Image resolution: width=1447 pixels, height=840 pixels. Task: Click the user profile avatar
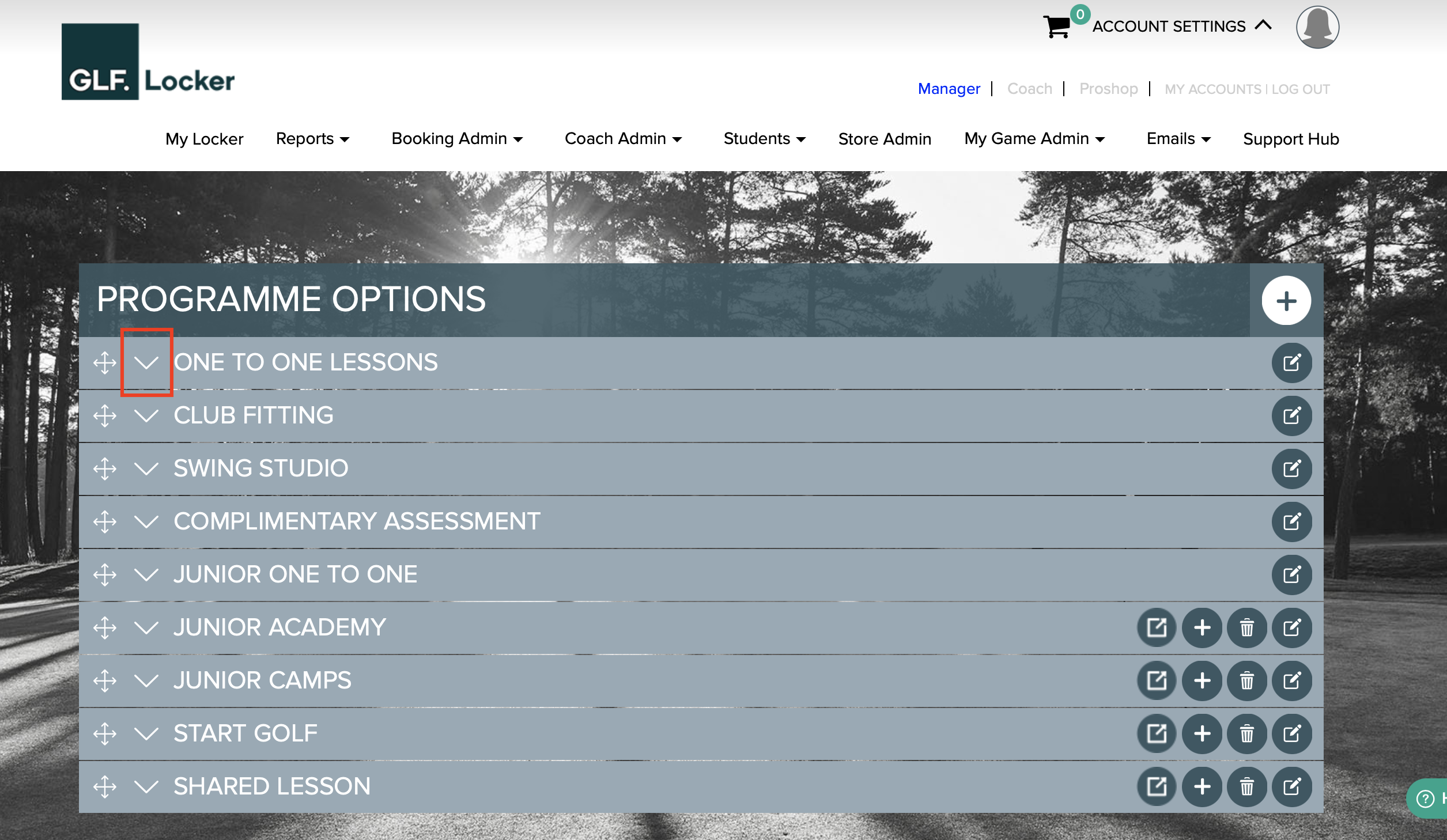click(x=1317, y=27)
